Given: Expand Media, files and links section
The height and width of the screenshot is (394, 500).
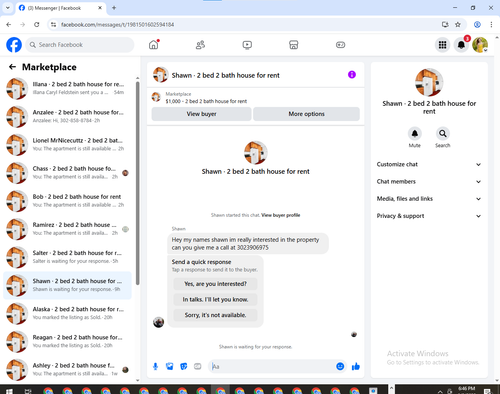Looking at the screenshot, I should click(429, 199).
